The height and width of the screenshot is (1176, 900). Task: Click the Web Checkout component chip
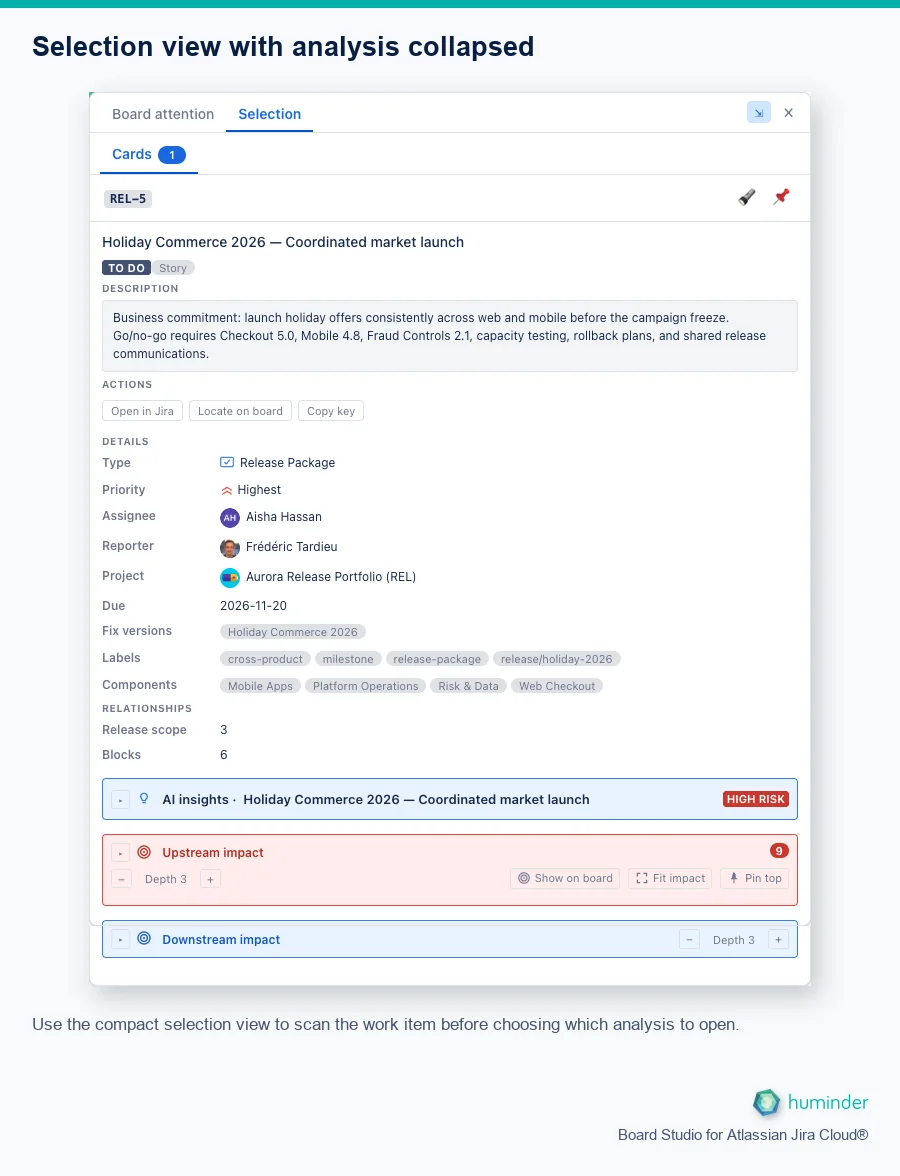(x=556, y=686)
